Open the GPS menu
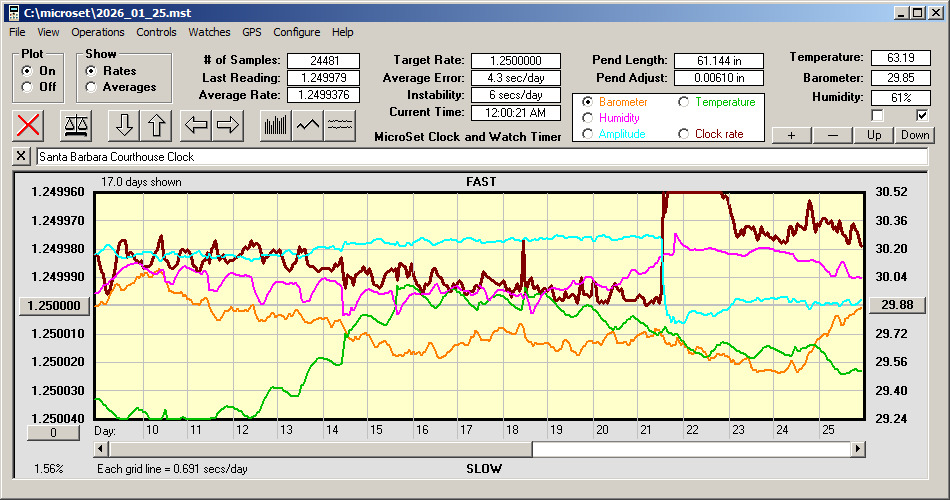This screenshot has height=500, width=950. pyautogui.click(x=253, y=32)
